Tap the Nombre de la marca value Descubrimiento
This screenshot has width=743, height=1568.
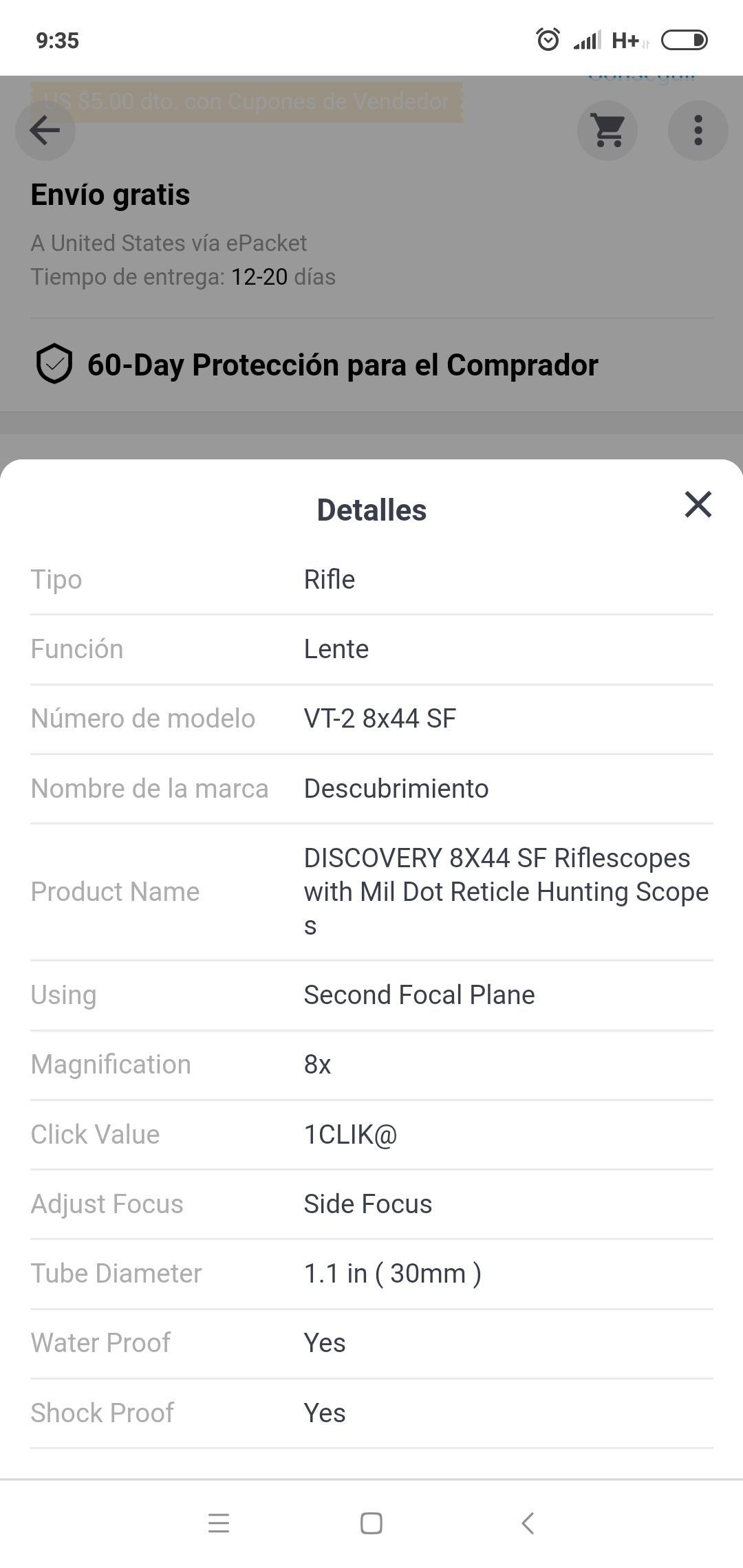tap(396, 789)
